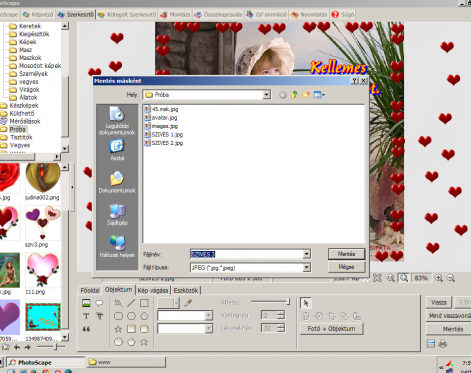Open the view menu icon in save dialog
Screen dimensions: 471x373
point(319,95)
